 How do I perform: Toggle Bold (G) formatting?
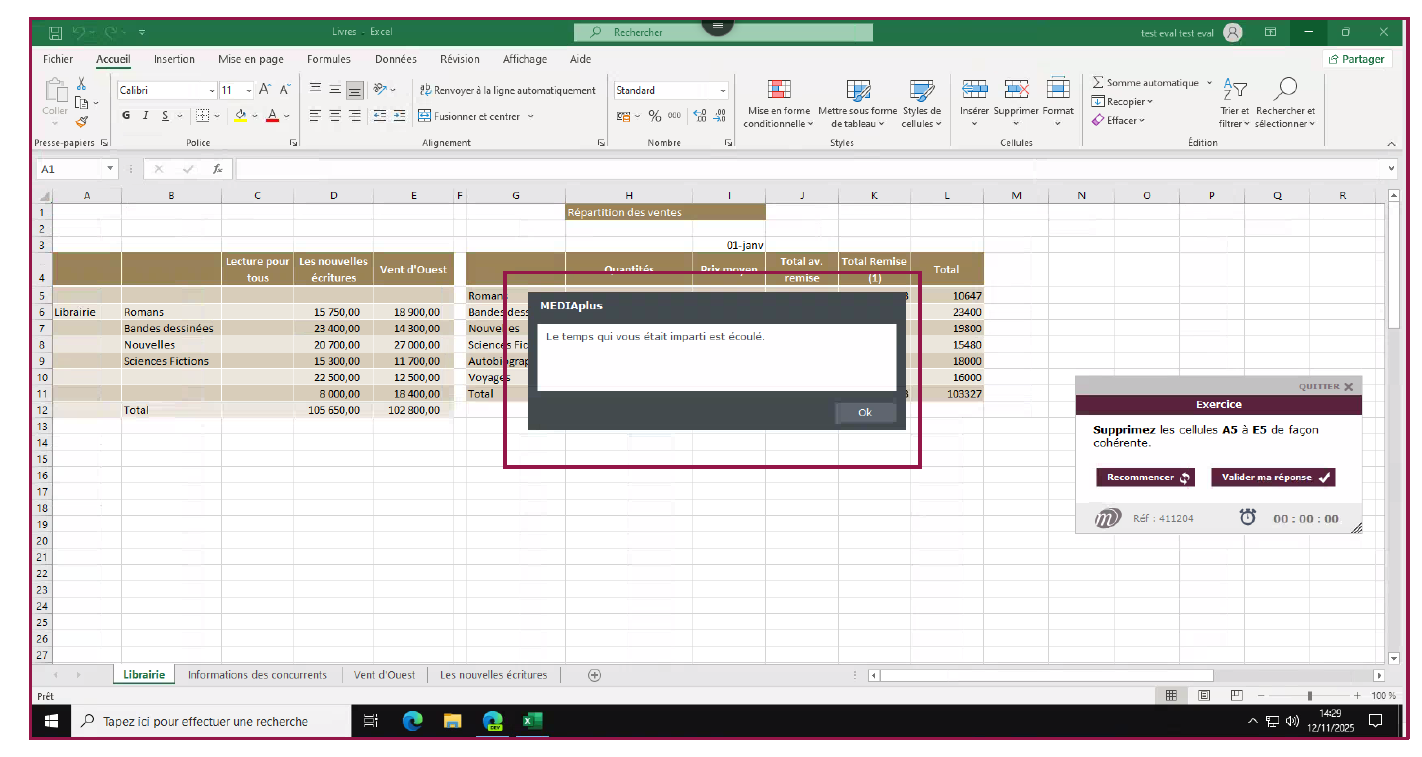tap(126, 116)
